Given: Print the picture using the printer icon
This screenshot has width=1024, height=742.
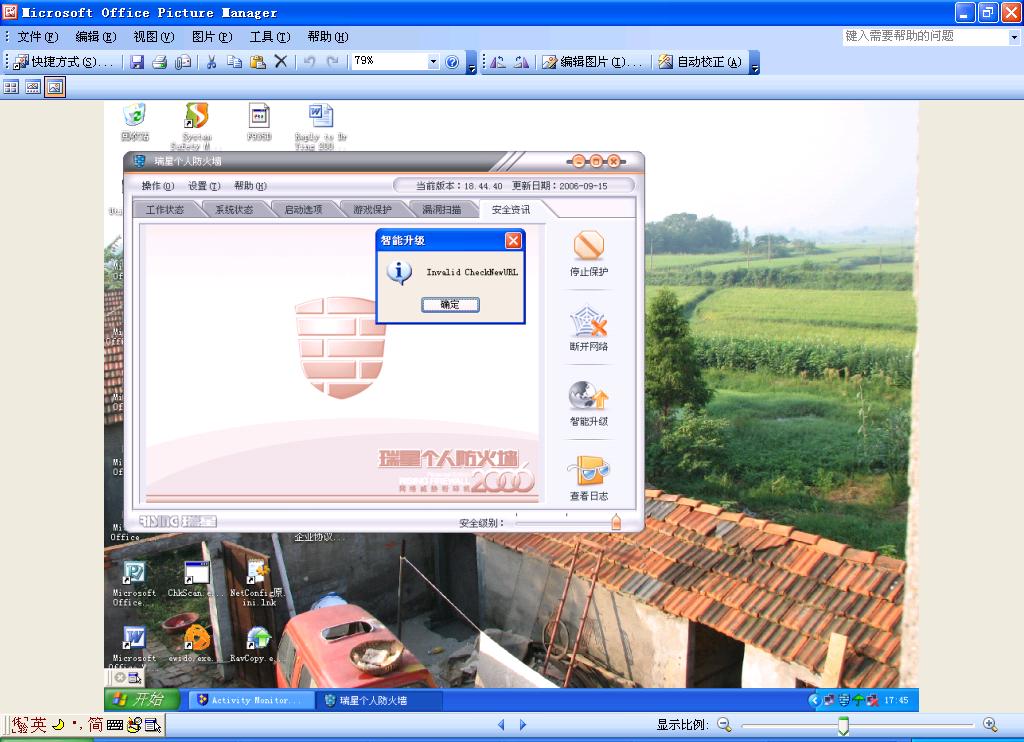Looking at the screenshot, I should [x=160, y=62].
